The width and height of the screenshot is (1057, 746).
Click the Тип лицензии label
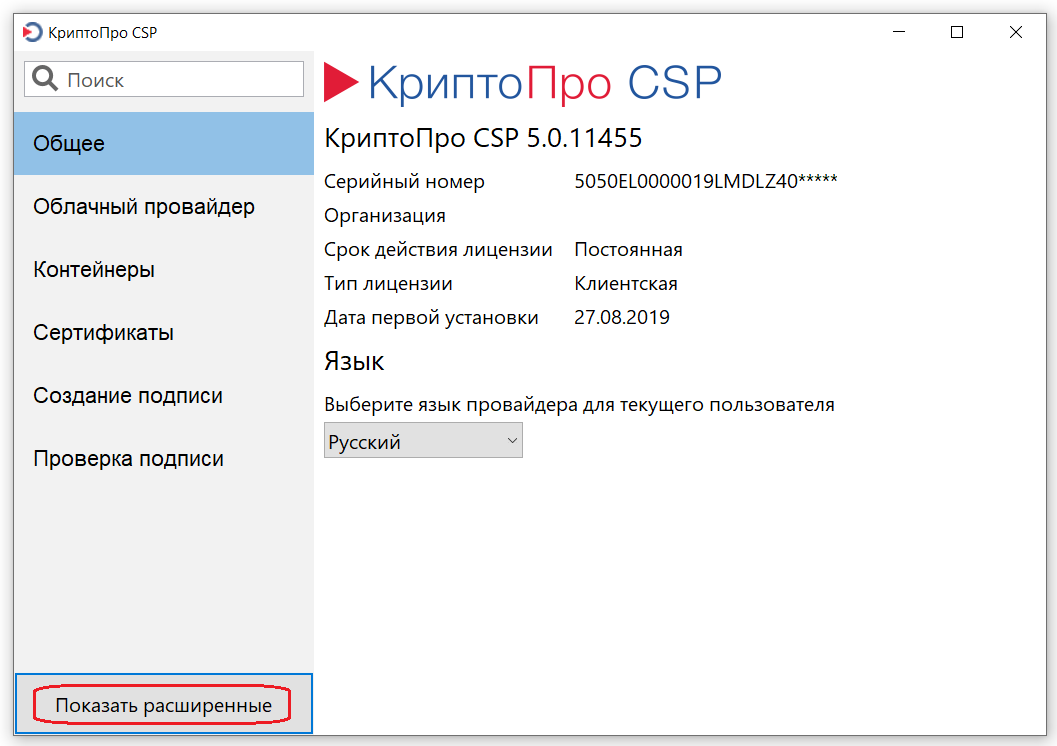pyautogui.click(x=388, y=284)
